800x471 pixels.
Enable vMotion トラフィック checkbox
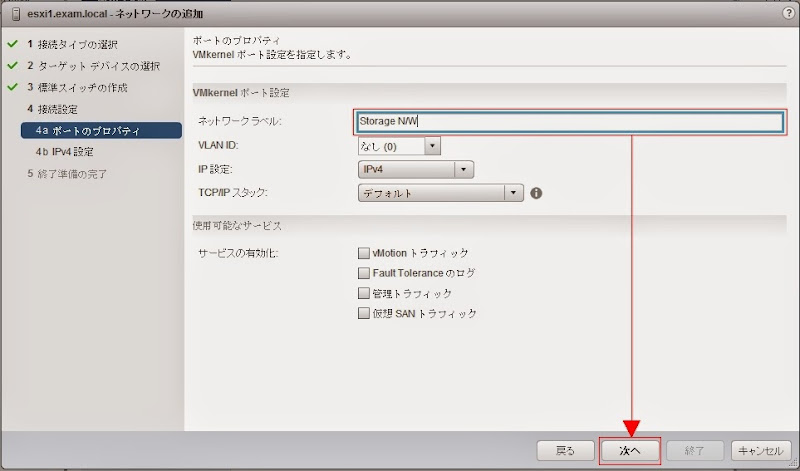tap(364, 253)
